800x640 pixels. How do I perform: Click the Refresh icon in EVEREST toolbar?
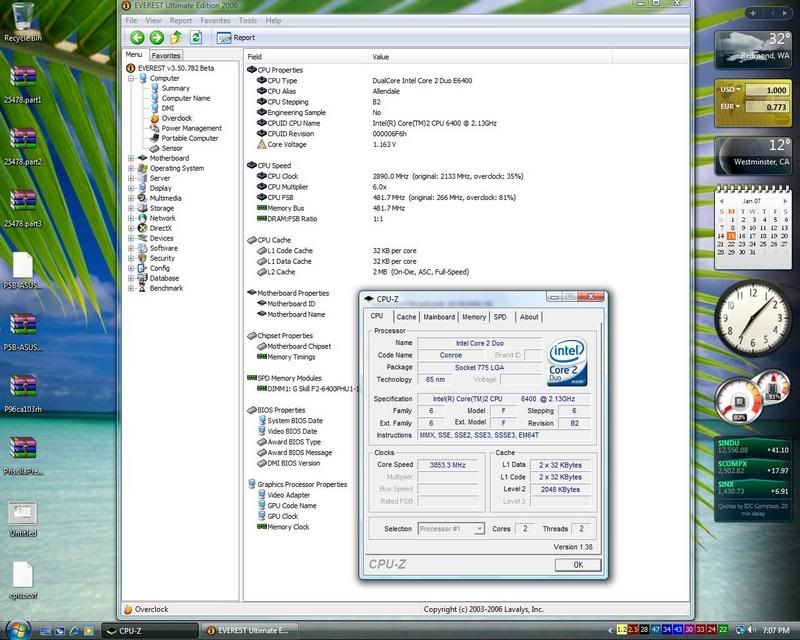click(x=196, y=37)
